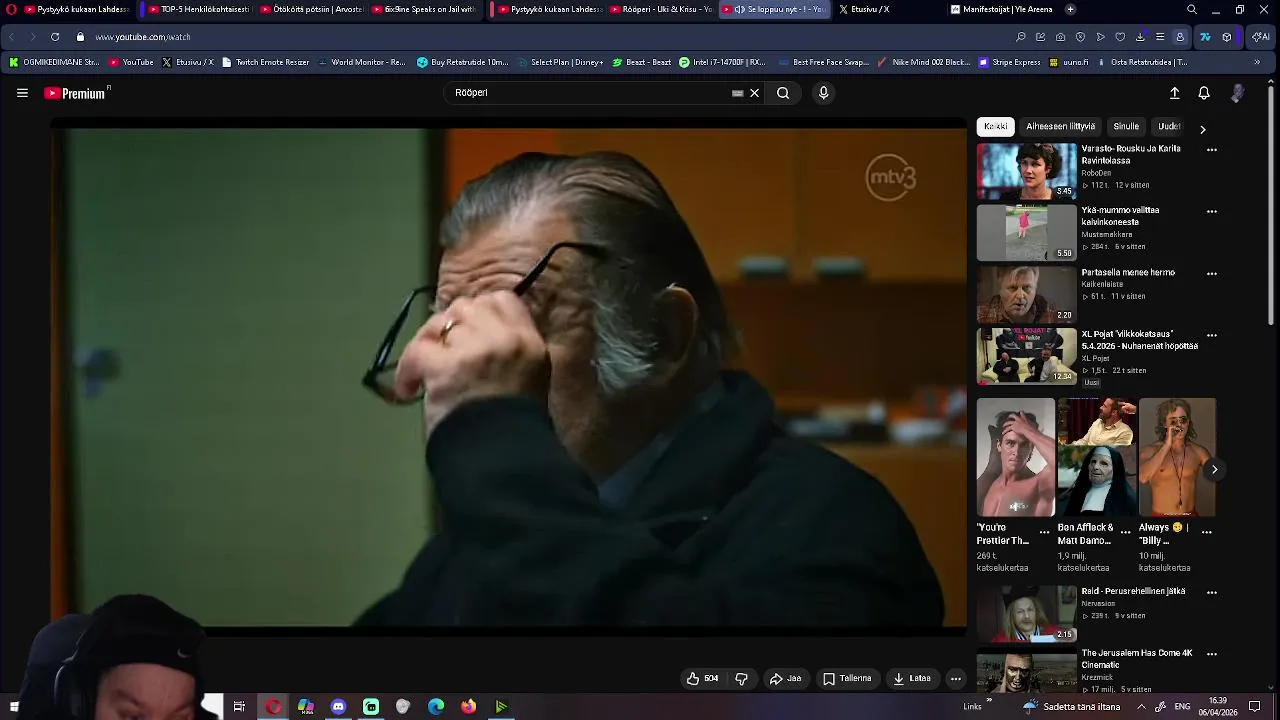Open the Opera flow send arrow icon
Screen dimensions: 1280x720
pyautogui.click(x=1100, y=37)
